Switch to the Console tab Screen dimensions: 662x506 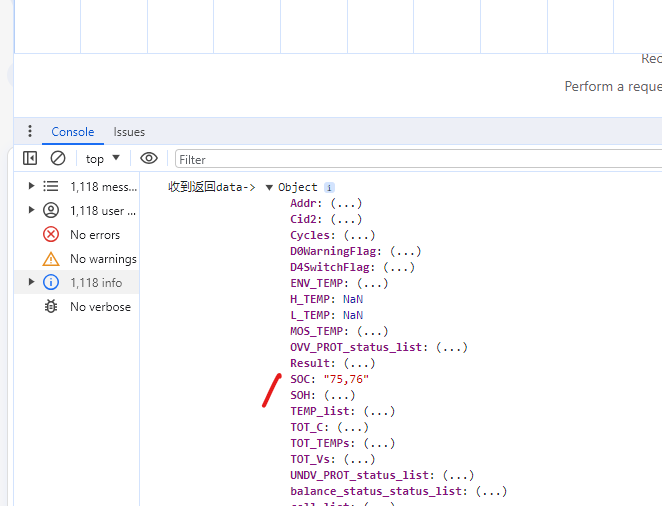pos(73,132)
